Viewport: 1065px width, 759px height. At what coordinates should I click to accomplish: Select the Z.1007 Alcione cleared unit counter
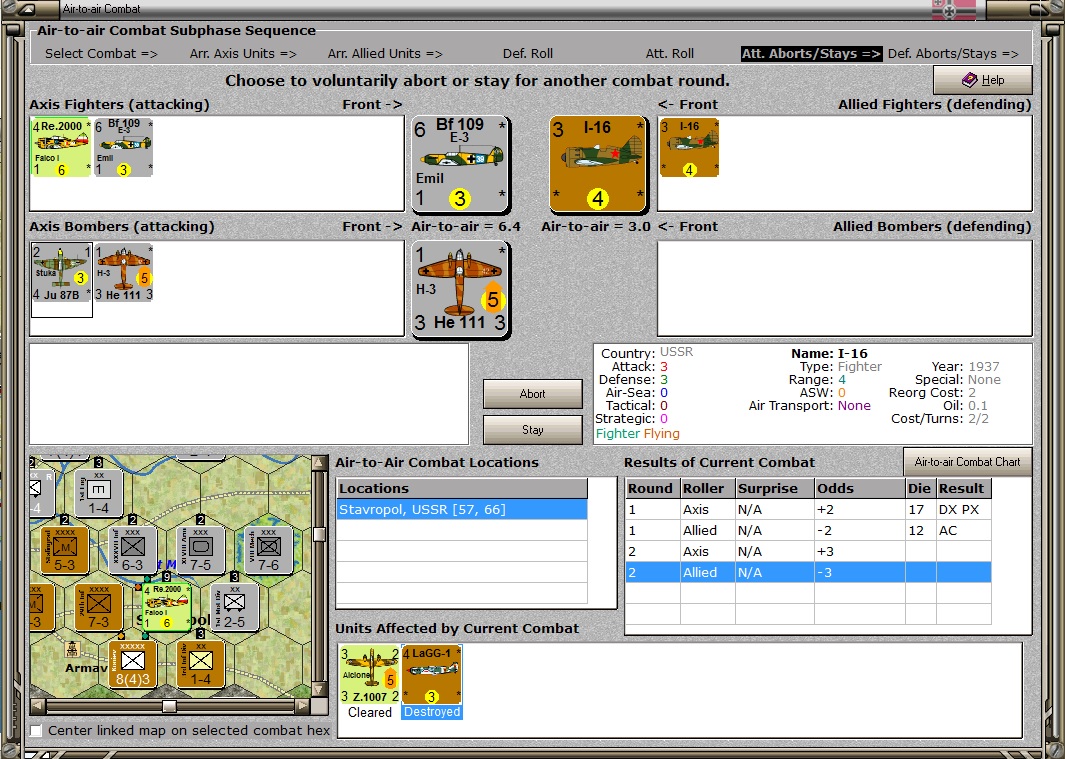370,675
